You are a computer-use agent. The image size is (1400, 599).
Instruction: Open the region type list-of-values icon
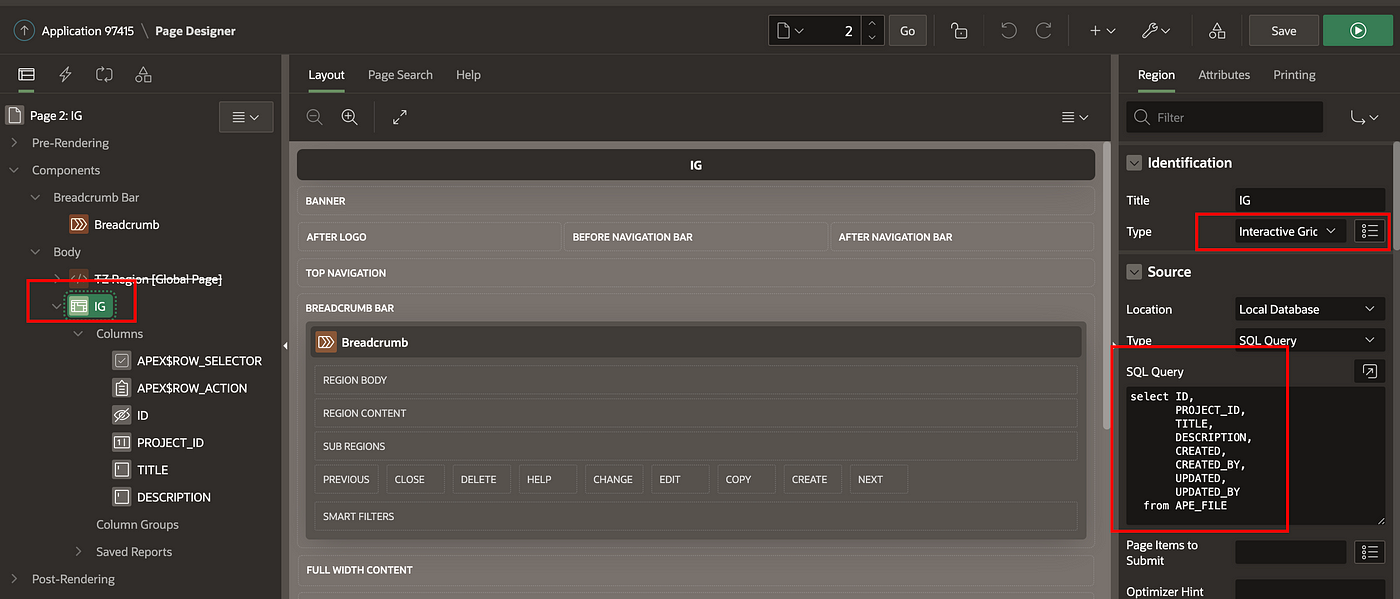1369,231
